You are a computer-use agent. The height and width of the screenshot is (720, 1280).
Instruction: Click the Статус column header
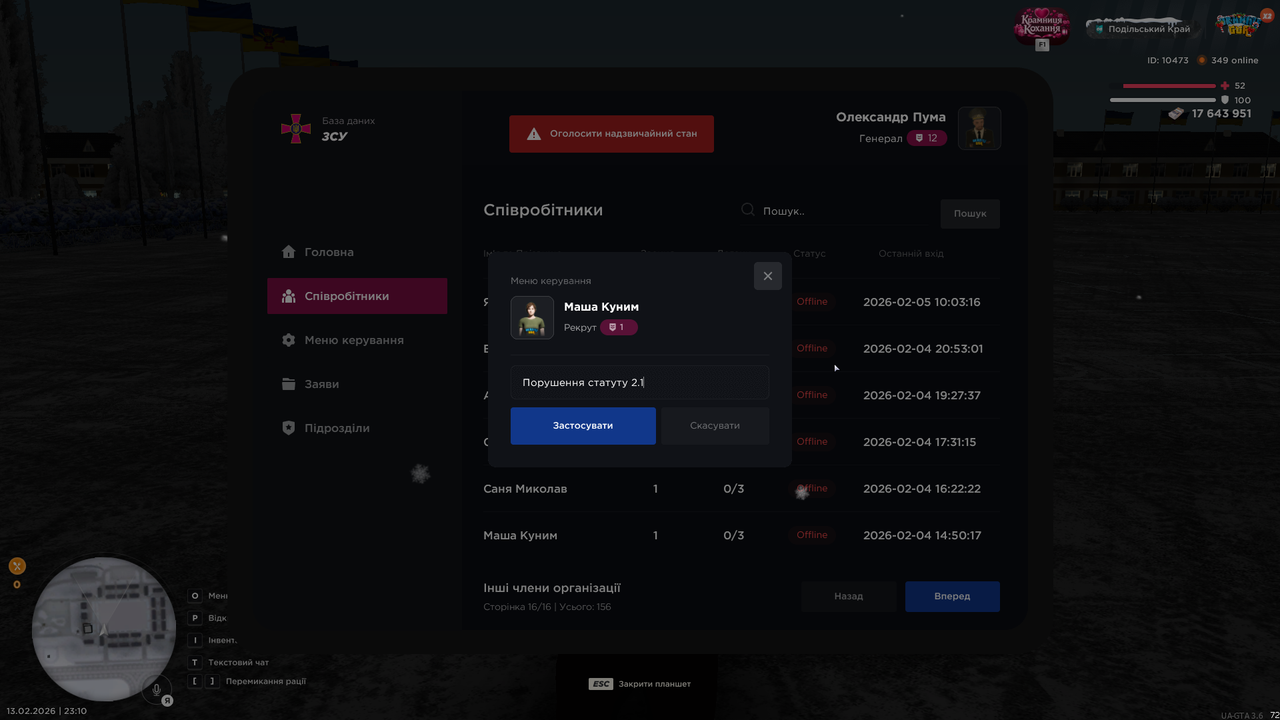click(x=810, y=254)
